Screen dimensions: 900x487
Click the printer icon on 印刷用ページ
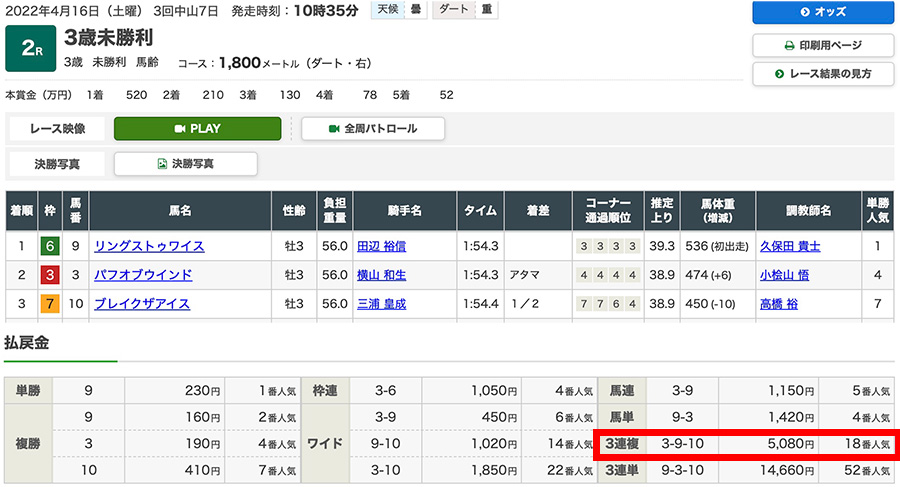(x=790, y=45)
